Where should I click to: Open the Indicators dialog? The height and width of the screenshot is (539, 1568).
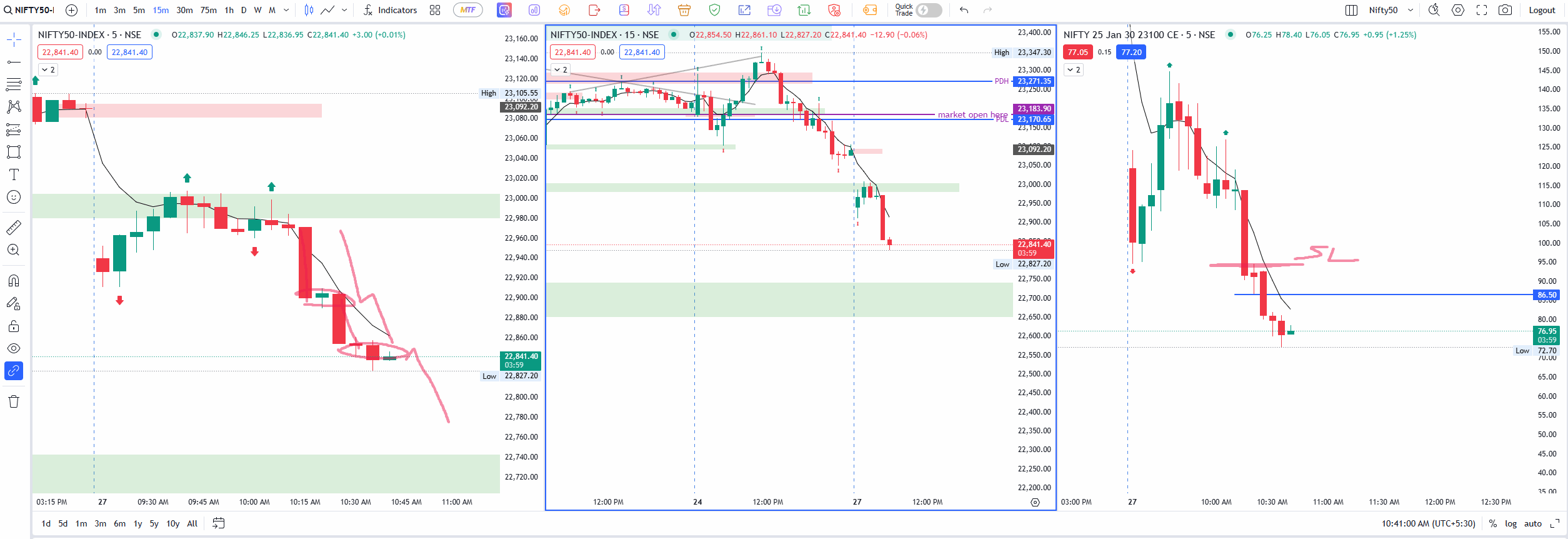[391, 10]
